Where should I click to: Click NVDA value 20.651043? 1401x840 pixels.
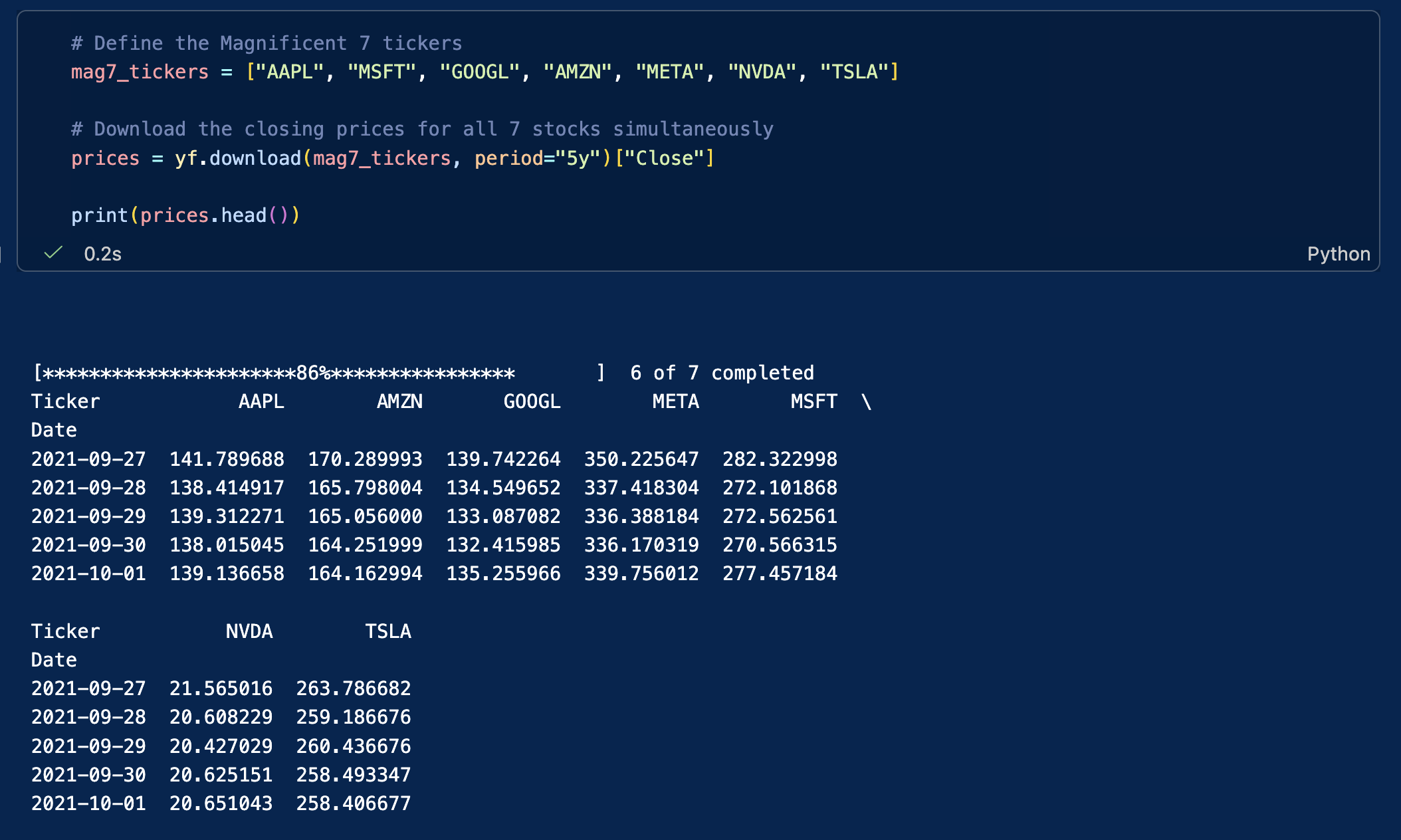[221, 803]
